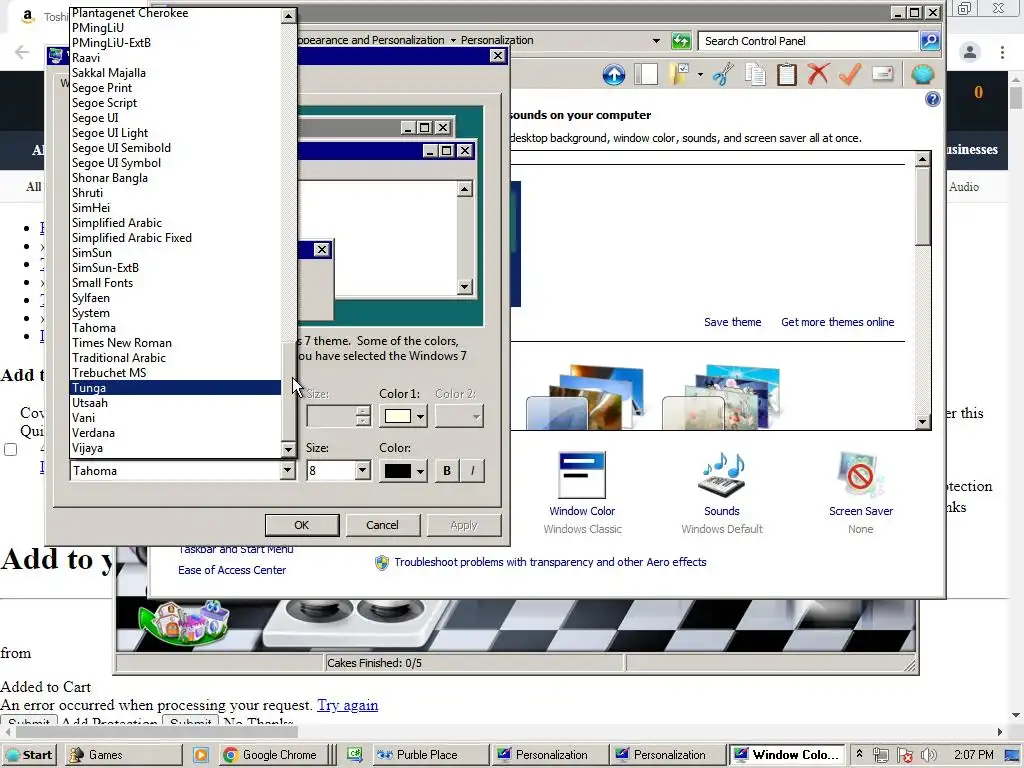
Task: Choose Small Fonts in the list
Action: [175, 283]
